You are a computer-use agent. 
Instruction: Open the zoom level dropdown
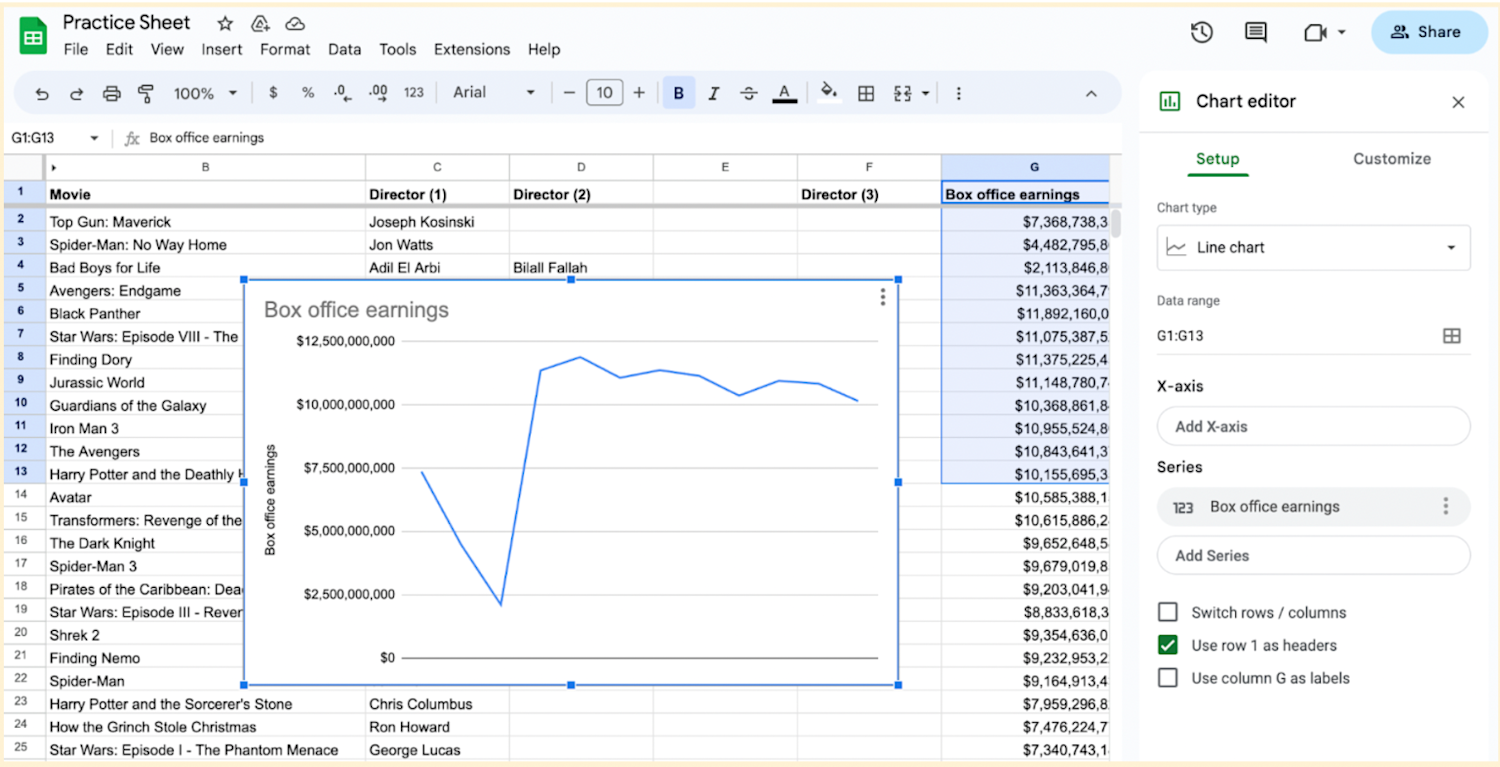coord(205,93)
